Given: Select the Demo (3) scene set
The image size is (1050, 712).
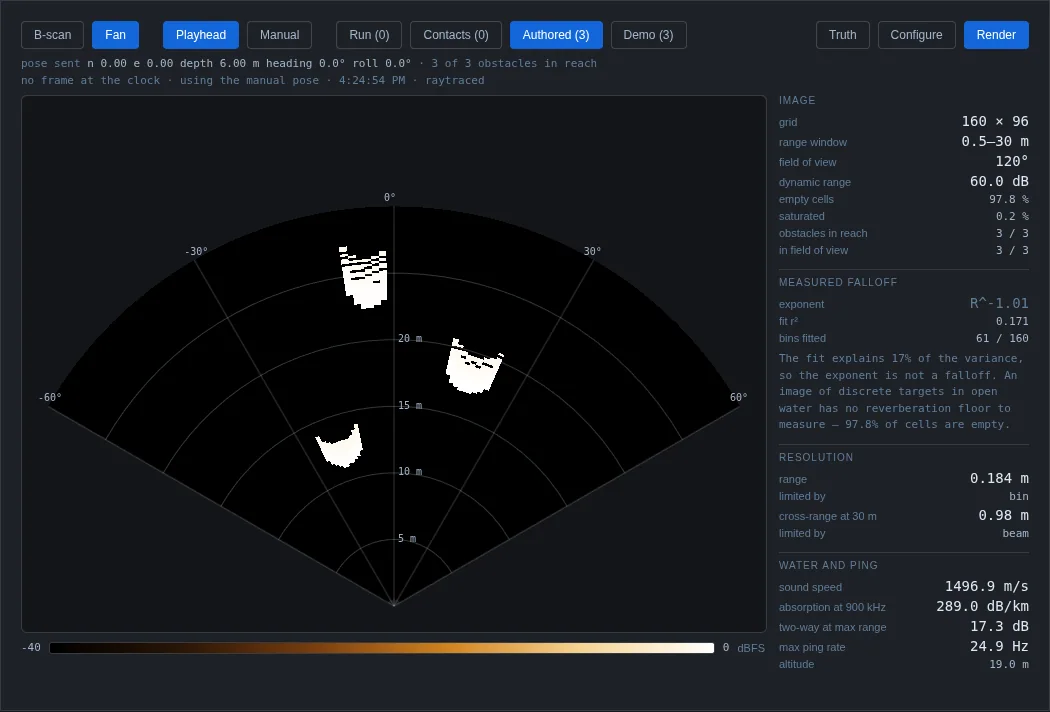Looking at the screenshot, I should point(648,35).
